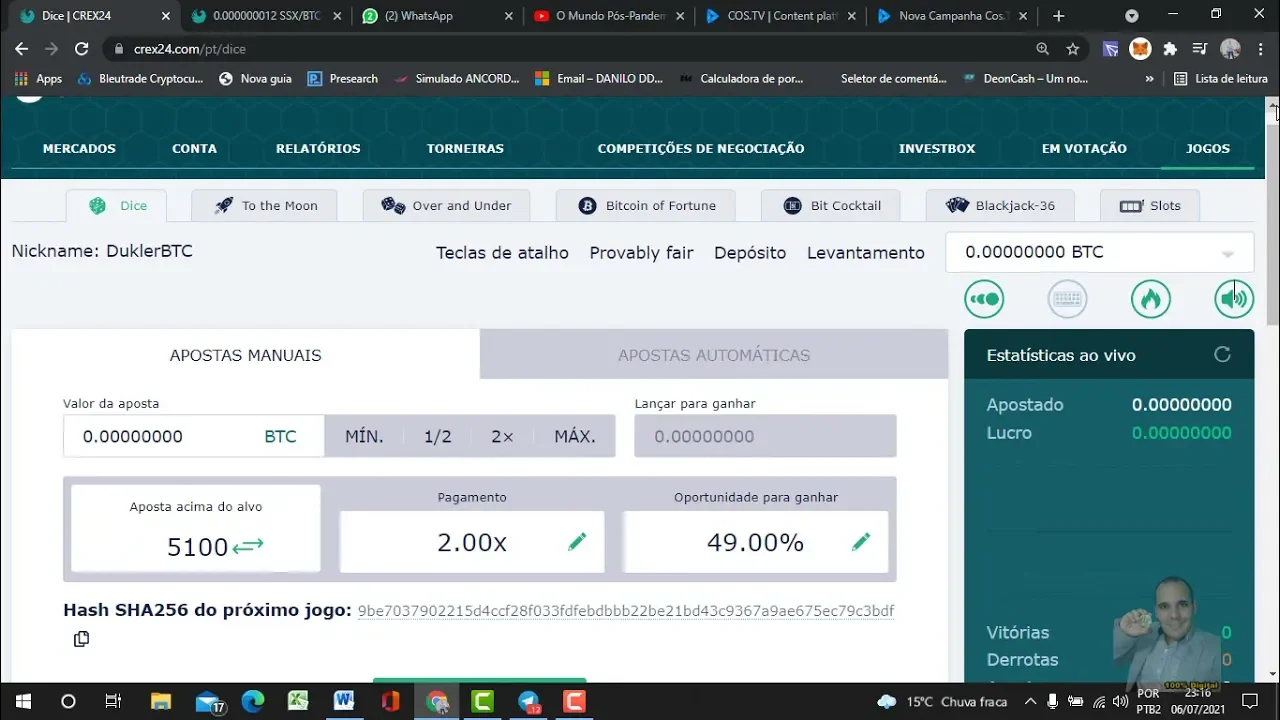Image resolution: width=1280 pixels, height=720 pixels.
Task: Expand the BTC balance dropdown
Action: pyautogui.click(x=1227, y=254)
